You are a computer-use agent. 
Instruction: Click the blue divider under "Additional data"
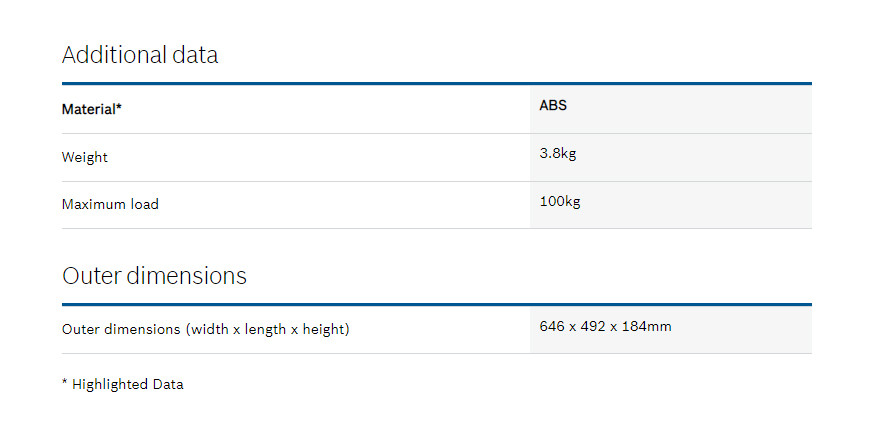click(x=436, y=83)
